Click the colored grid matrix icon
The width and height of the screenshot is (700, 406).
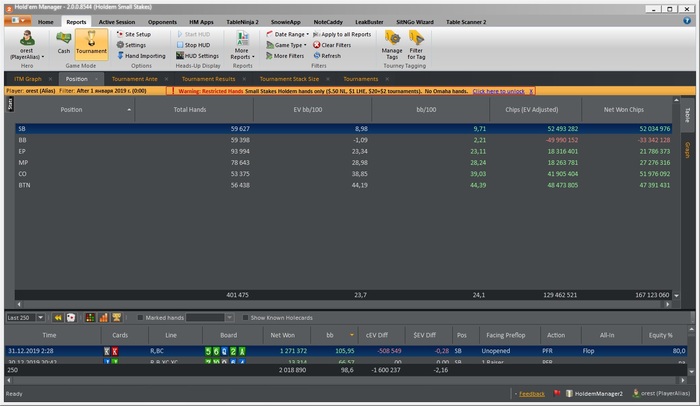coord(90,318)
